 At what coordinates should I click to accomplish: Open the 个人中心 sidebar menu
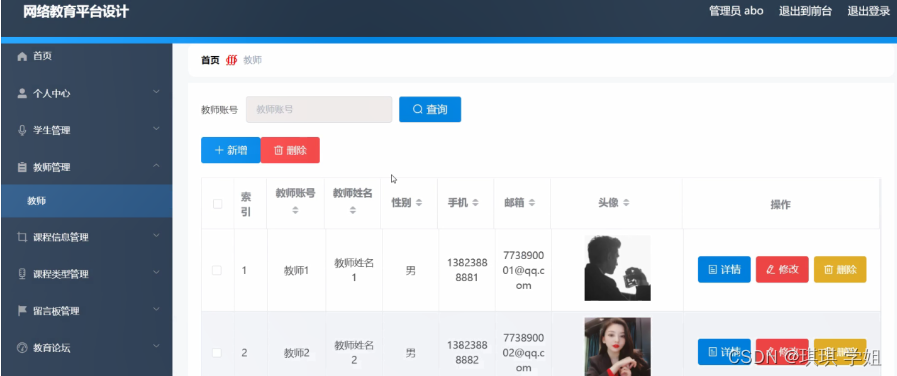(x=86, y=93)
